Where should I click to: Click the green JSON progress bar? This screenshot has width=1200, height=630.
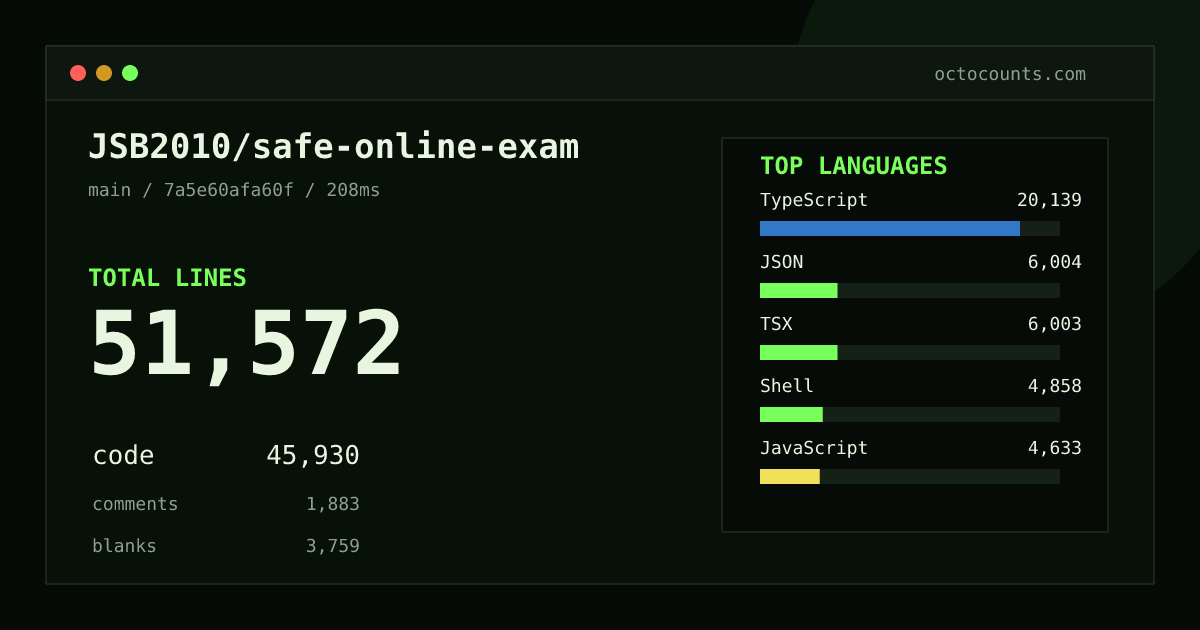[x=798, y=290]
